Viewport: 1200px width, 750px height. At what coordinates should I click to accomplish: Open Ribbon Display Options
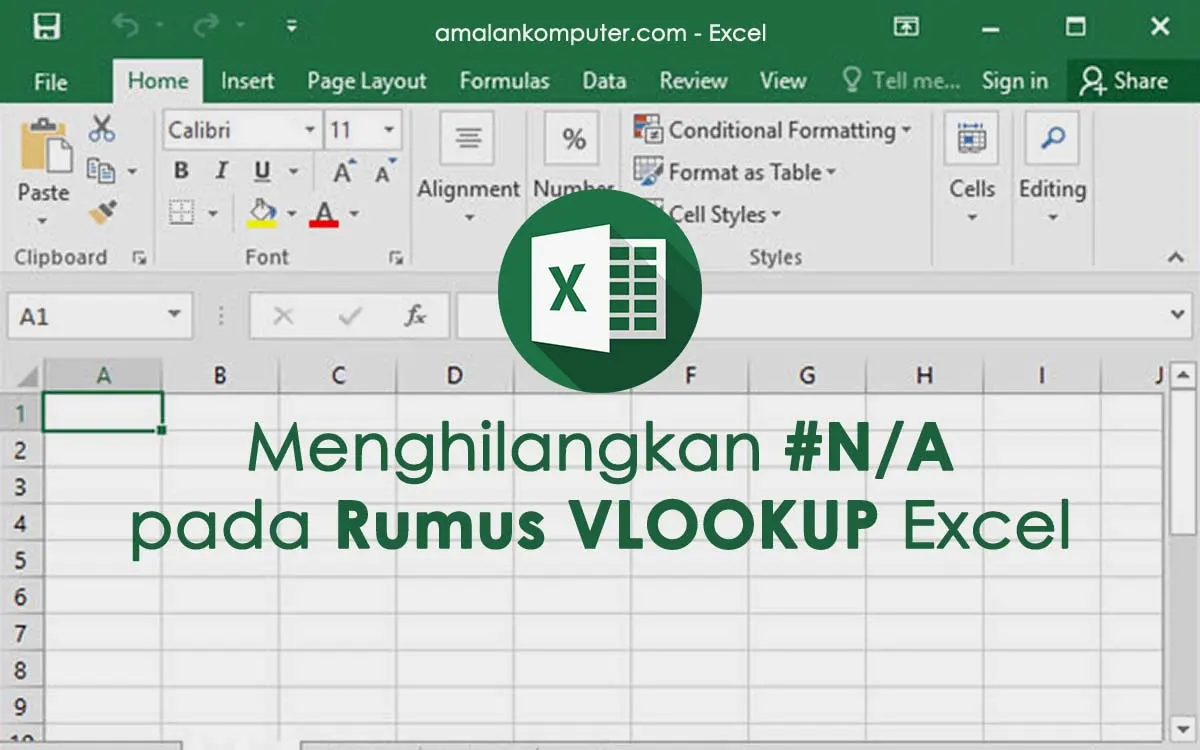(906, 27)
